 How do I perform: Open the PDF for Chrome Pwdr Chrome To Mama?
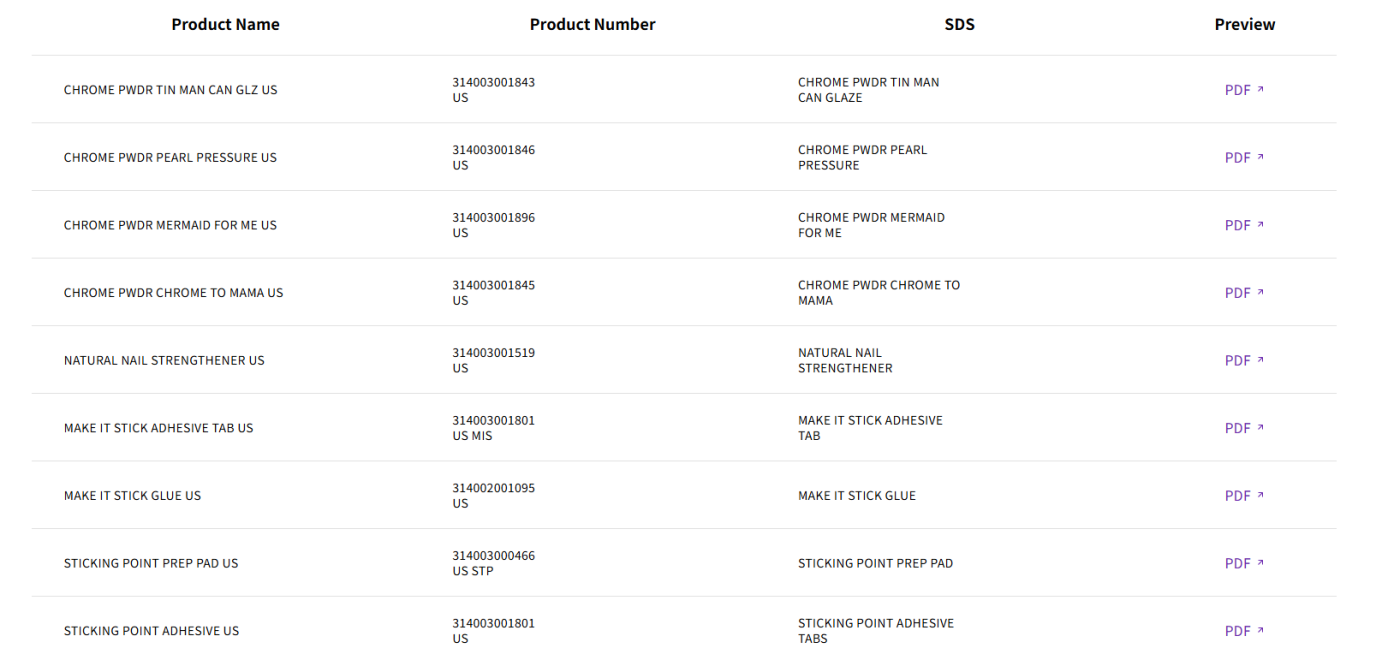coord(1243,293)
